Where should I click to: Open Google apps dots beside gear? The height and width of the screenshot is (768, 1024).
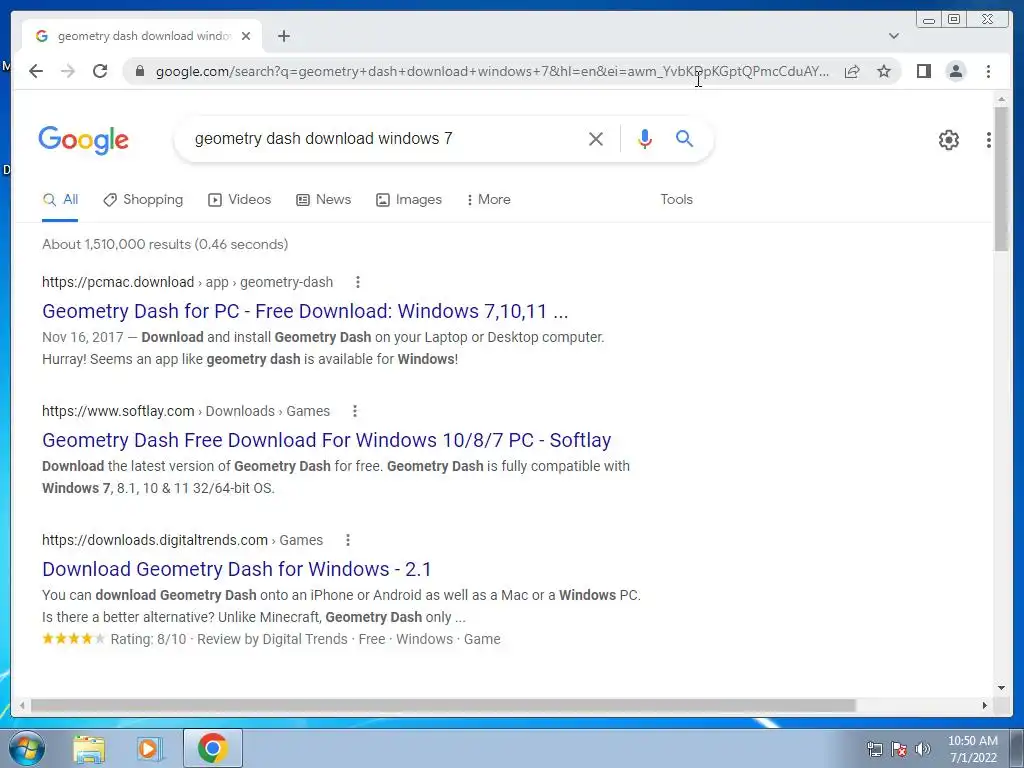click(x=989, y=139)
